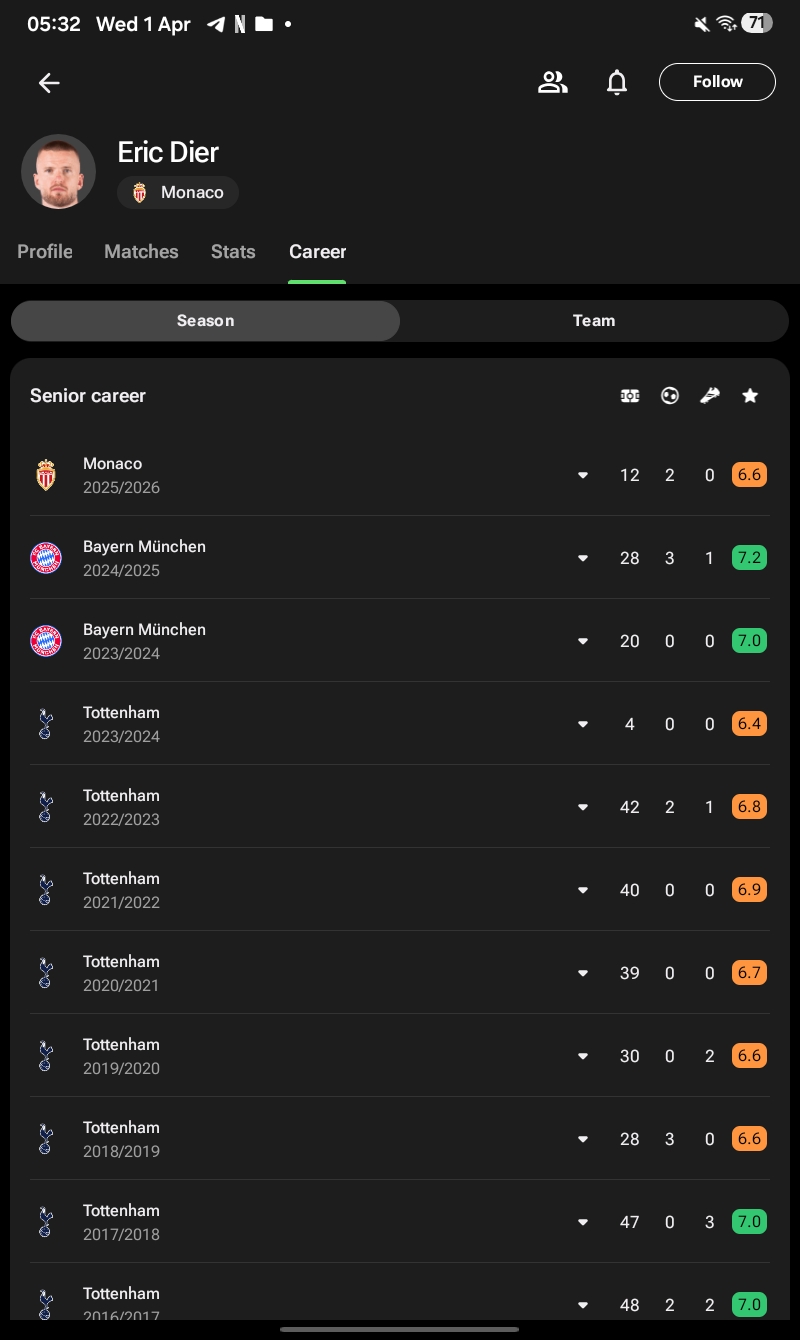Viewport: 800px width, 1340px height.
Task: Tap the Monaco team chip under player name
Action: pos(178,193)
